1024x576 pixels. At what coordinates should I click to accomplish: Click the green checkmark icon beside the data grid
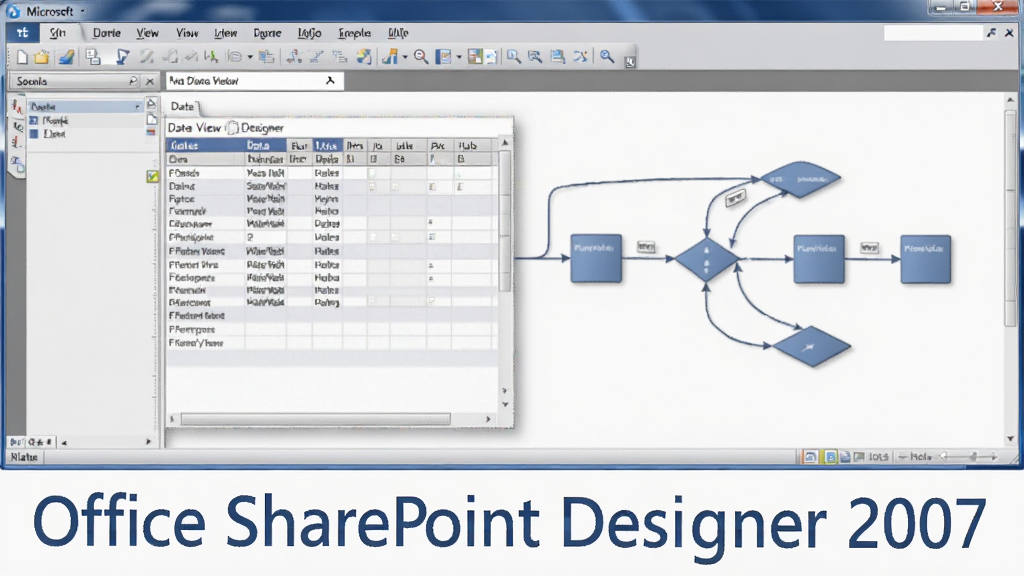(152, 176)
